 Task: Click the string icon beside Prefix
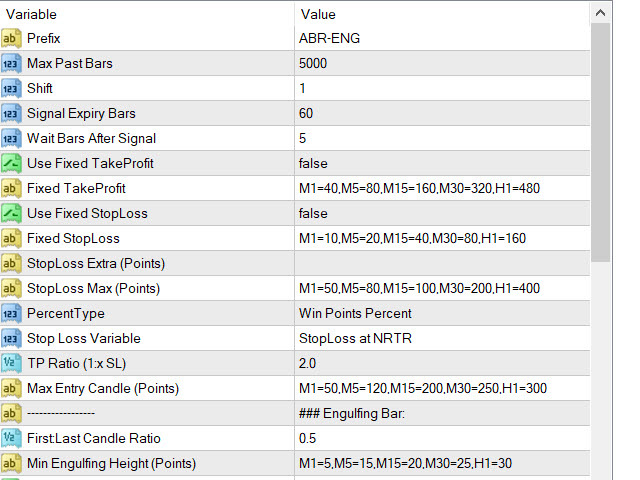[x=11, y=39]
